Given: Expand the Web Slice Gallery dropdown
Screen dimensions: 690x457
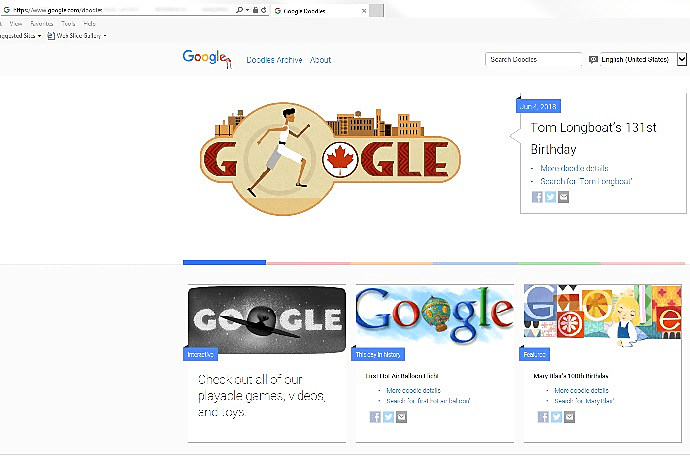Looking at the screenshot, I should click(x=105, y=36).
